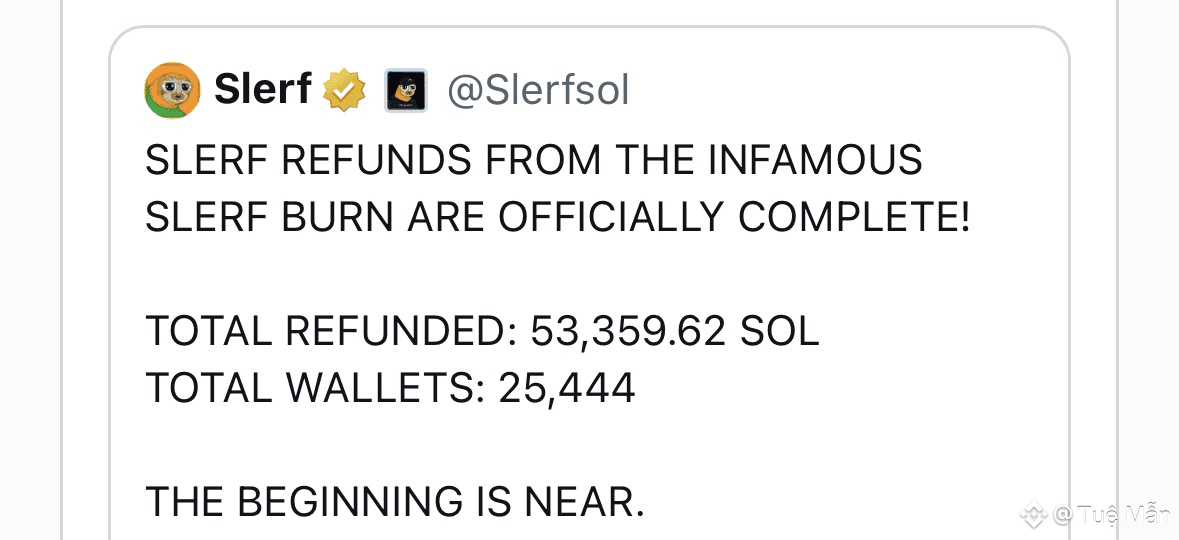The image size is (1179, 540).
Task: Open the Slerf sloth profile avatar
Action: click(x=172, y=91)
